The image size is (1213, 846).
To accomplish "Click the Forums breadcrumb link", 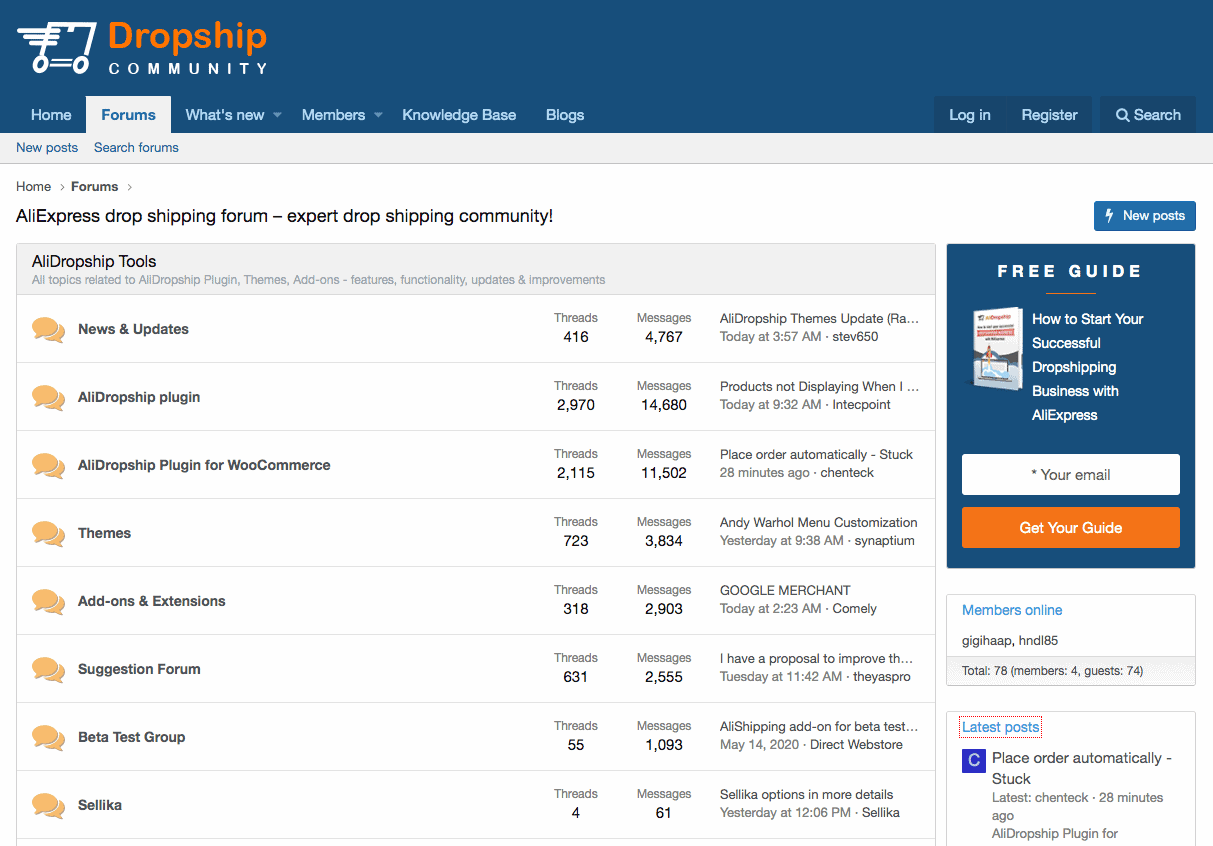I will tap(95, 187).
